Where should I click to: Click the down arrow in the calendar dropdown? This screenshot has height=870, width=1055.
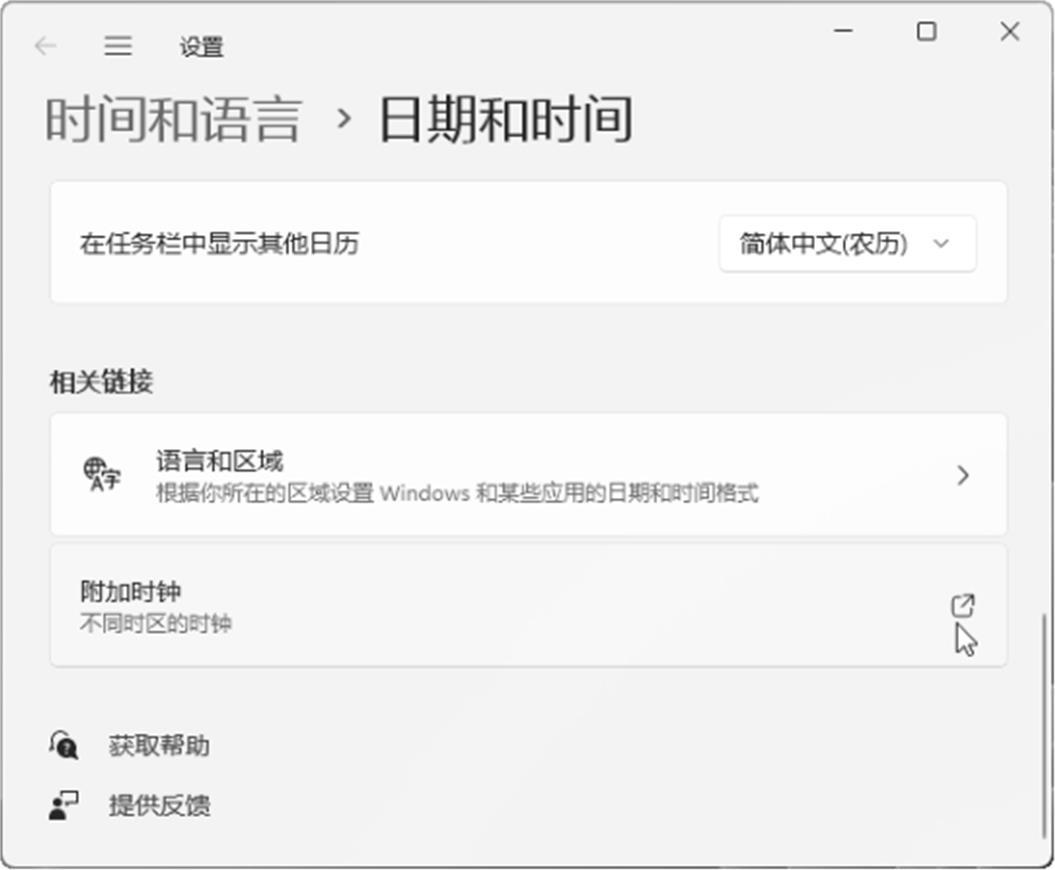pos(940,244)
